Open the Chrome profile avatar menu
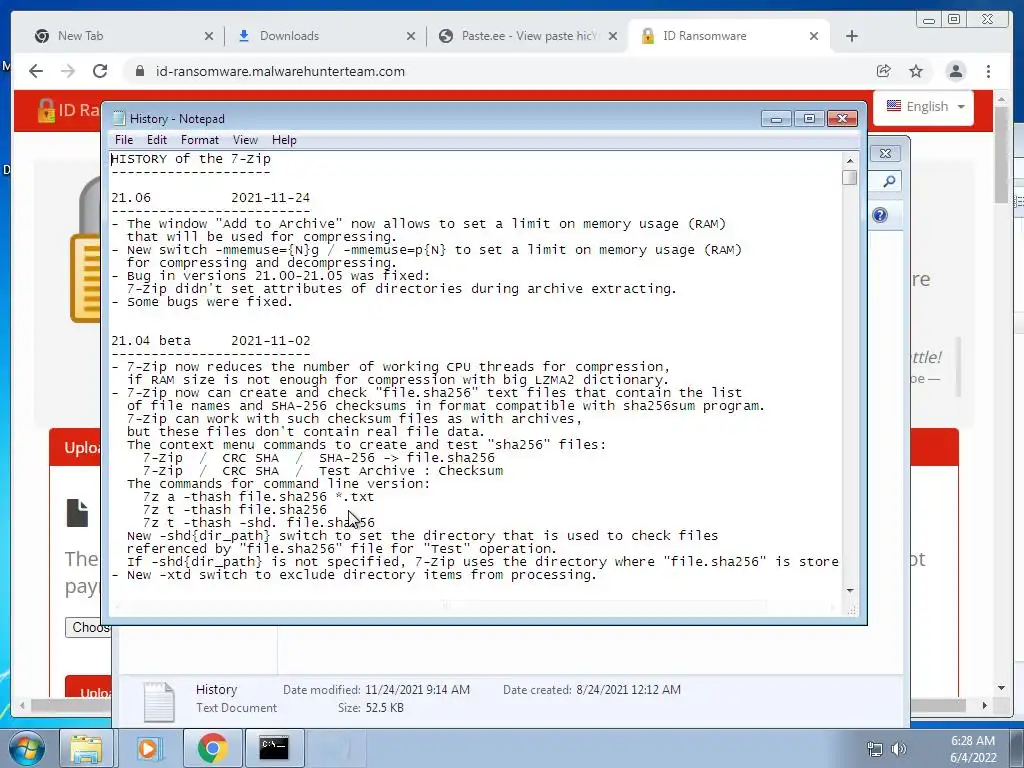This screenshot has height=768, width=1024. click(x=955, y=71)
